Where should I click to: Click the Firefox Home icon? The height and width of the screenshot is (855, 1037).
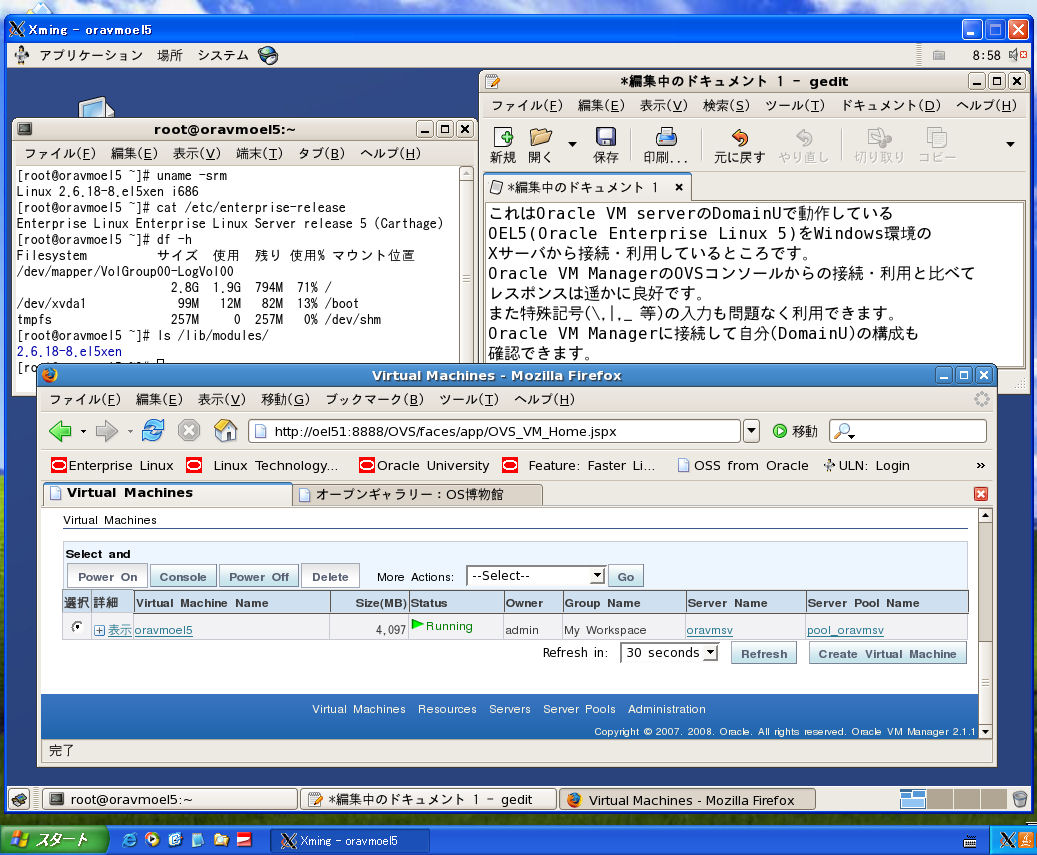pyautogui.click(x=226, y=430)
